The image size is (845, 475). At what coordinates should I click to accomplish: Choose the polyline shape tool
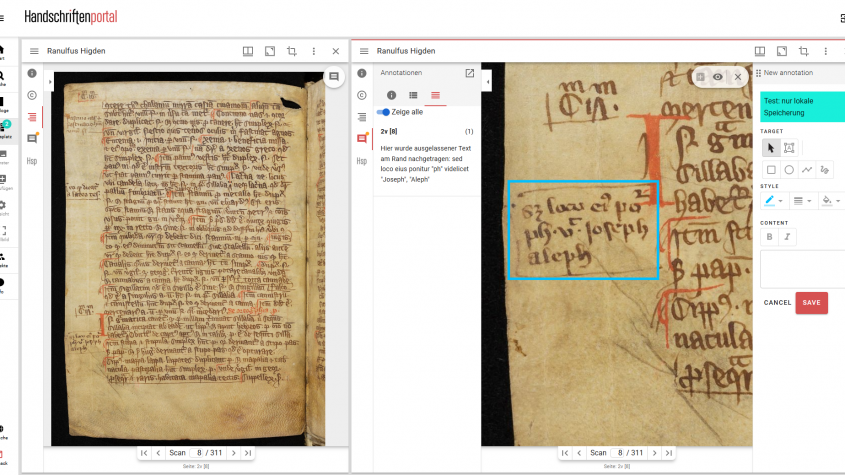807,170
